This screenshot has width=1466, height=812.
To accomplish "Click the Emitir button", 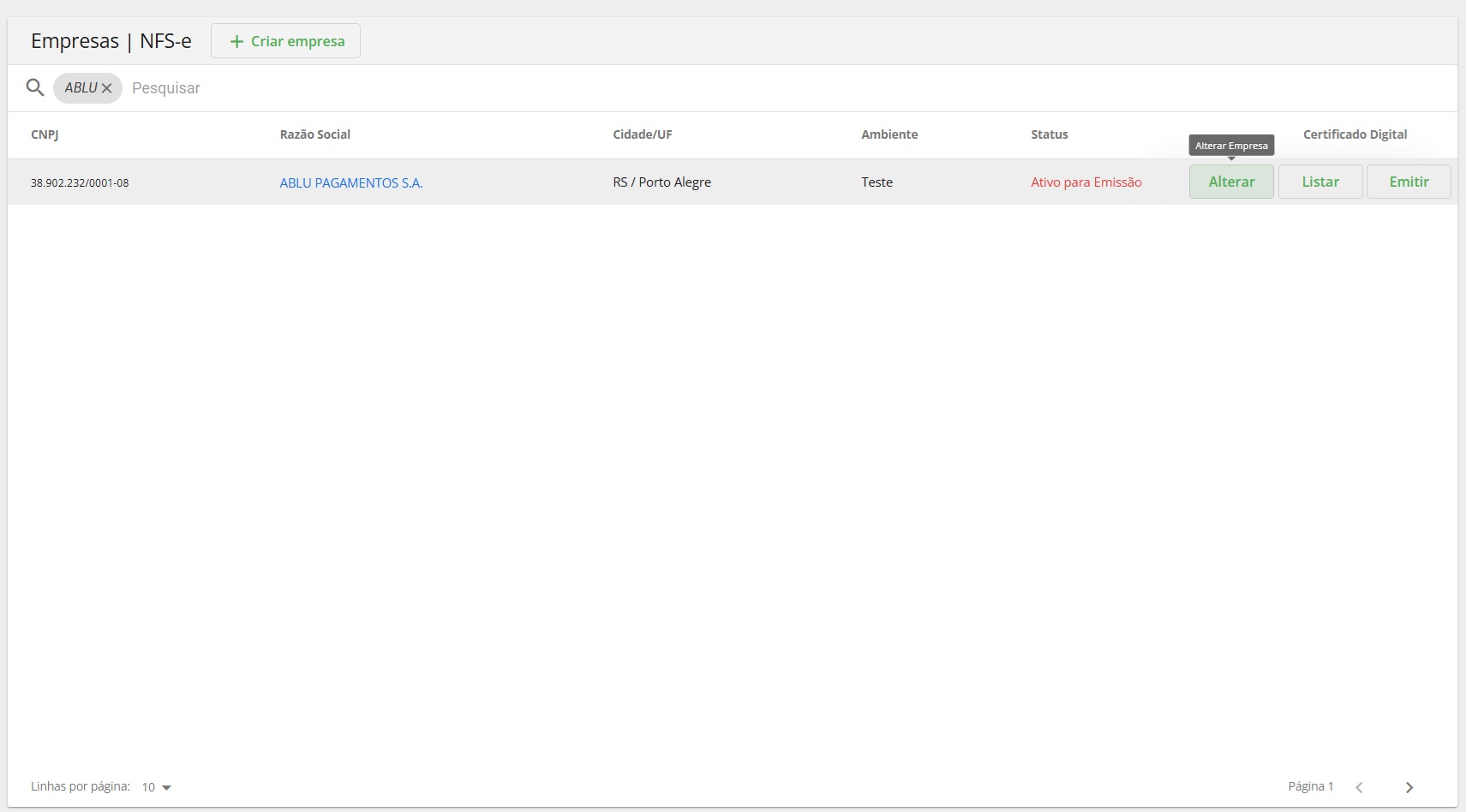I will click(x=1409, y=182).
